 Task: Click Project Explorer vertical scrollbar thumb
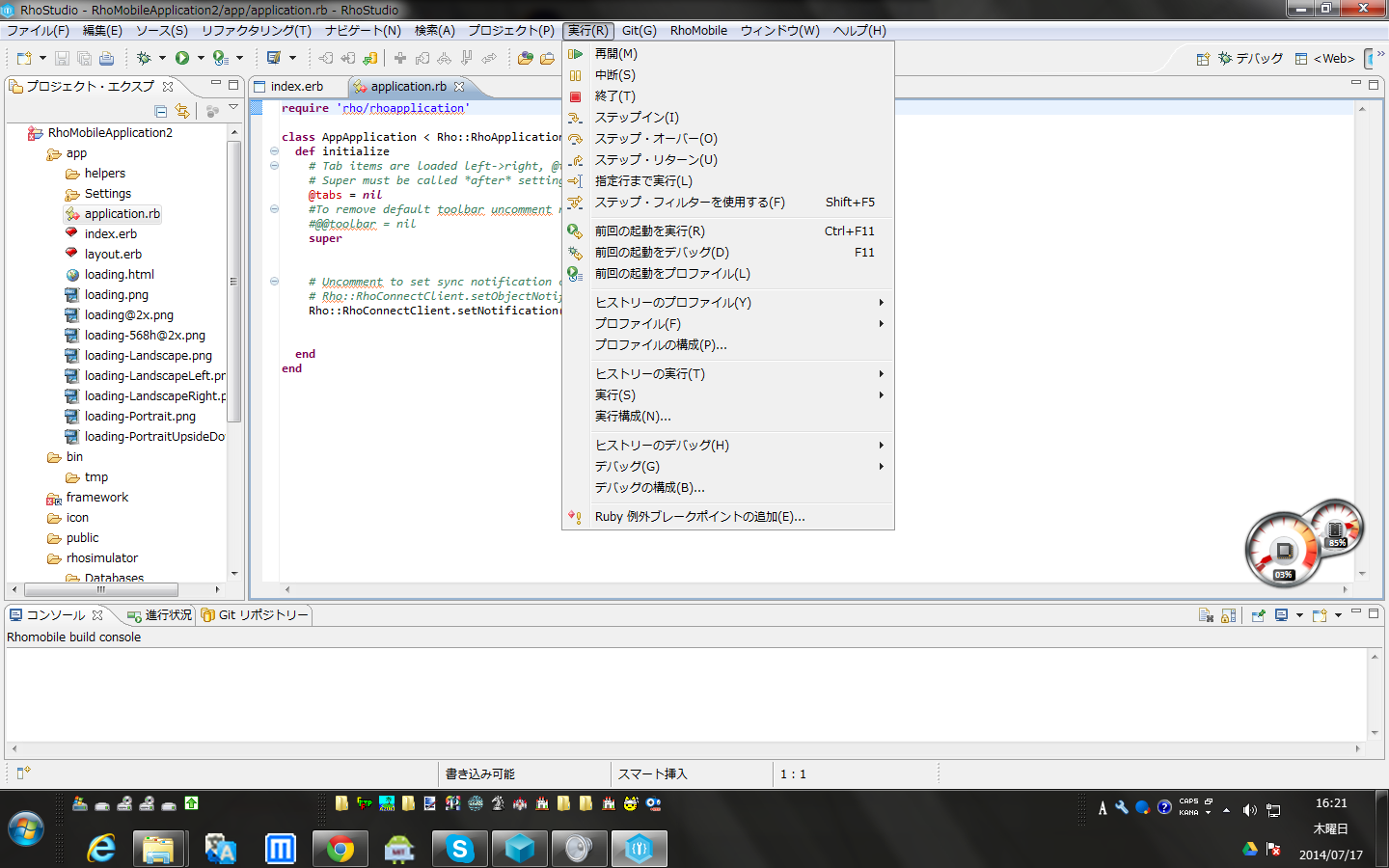[x=233, y=281]
